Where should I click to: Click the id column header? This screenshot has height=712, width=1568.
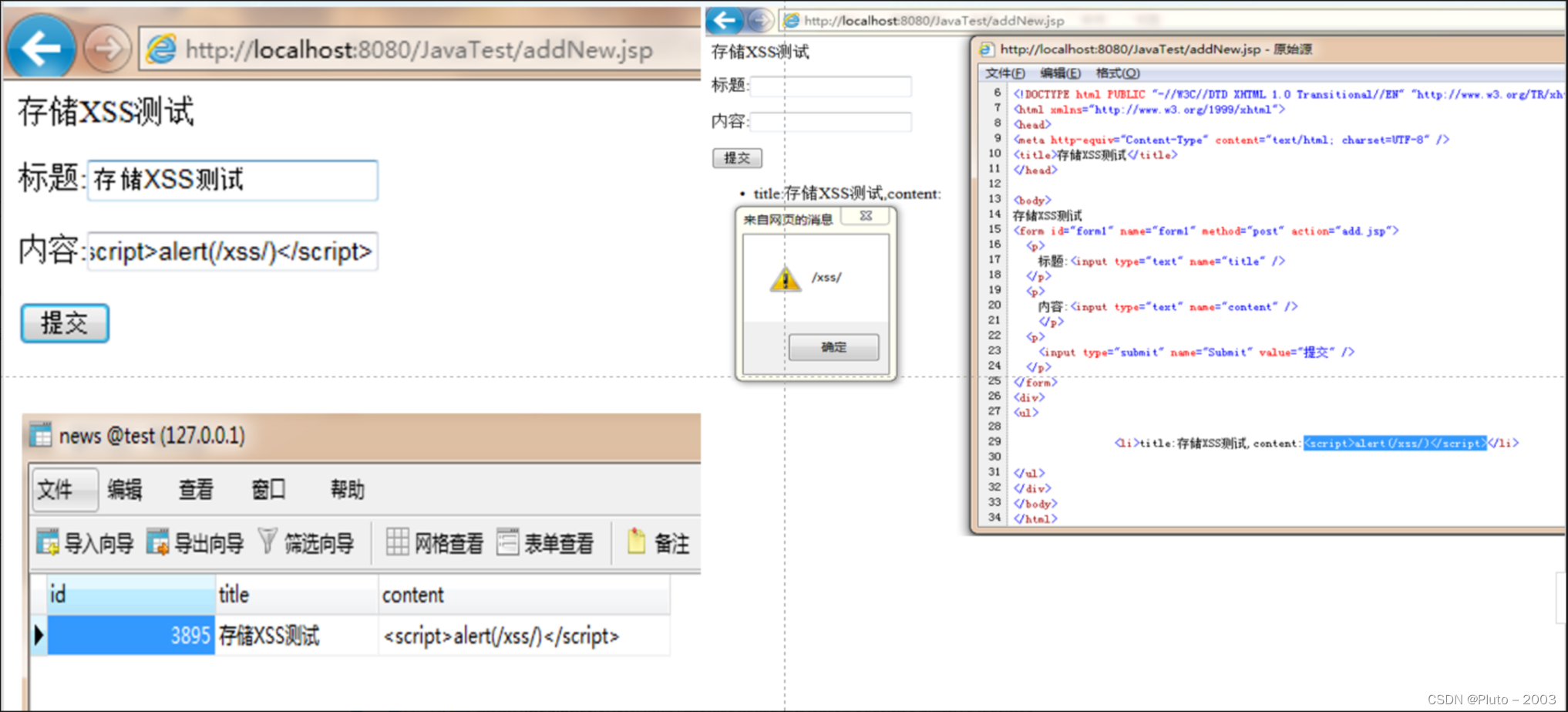pyautogui.click(x=131, y=595)
